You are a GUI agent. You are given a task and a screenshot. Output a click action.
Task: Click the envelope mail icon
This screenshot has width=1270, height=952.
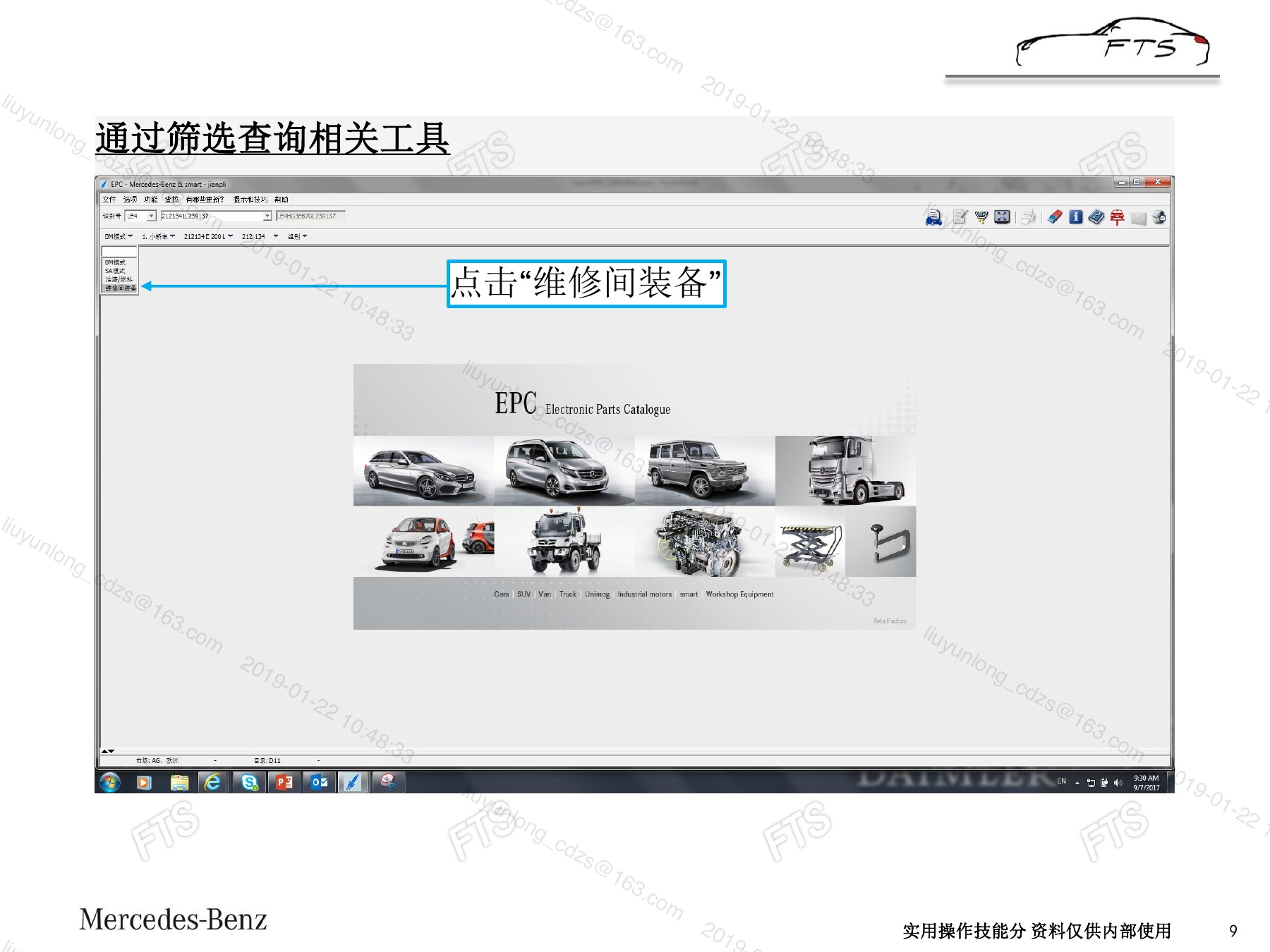pyautogui.click(x=1138, y=218)
